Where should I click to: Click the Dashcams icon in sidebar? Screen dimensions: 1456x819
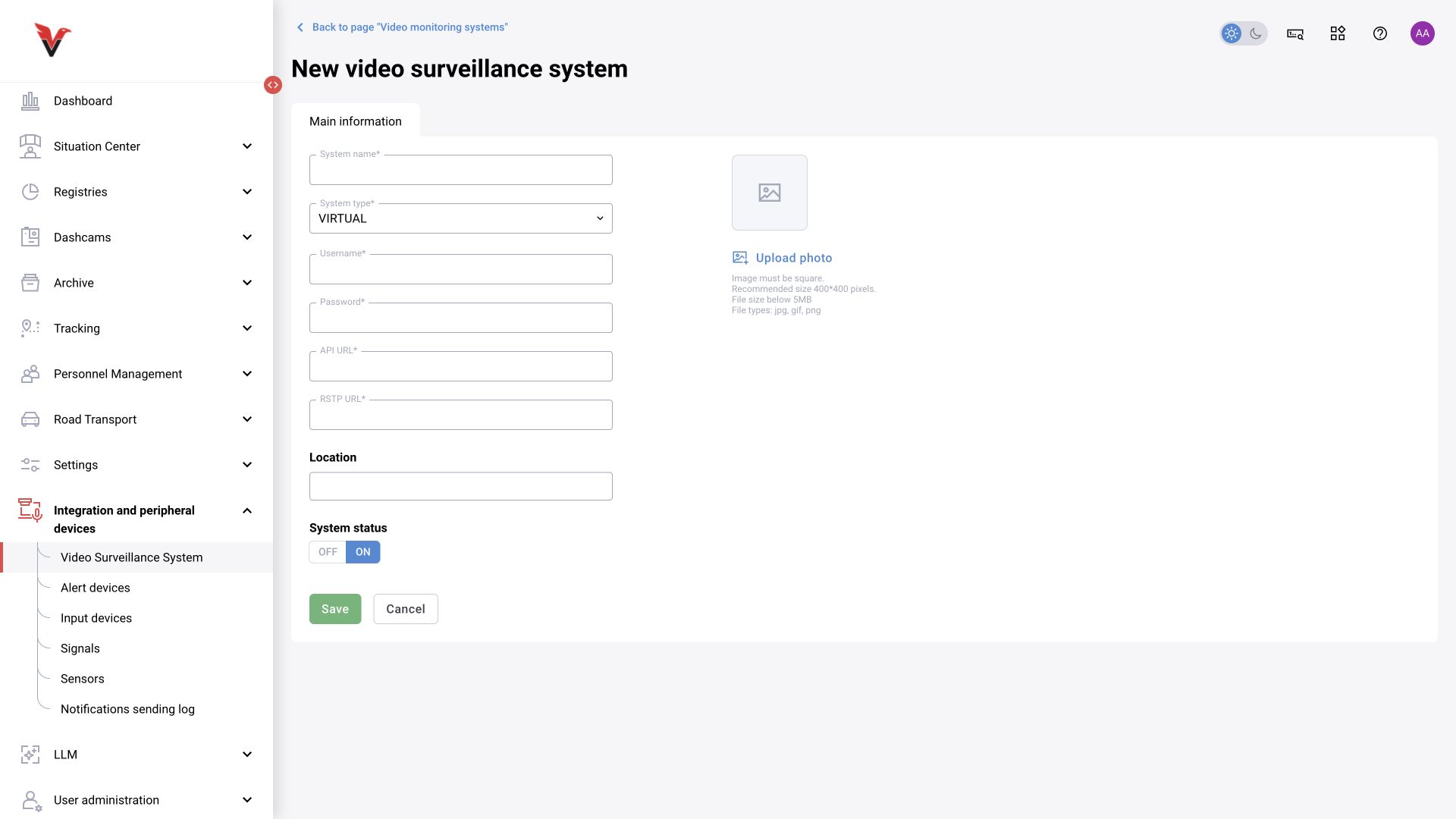pyautogui.click(x=30, y=237)
